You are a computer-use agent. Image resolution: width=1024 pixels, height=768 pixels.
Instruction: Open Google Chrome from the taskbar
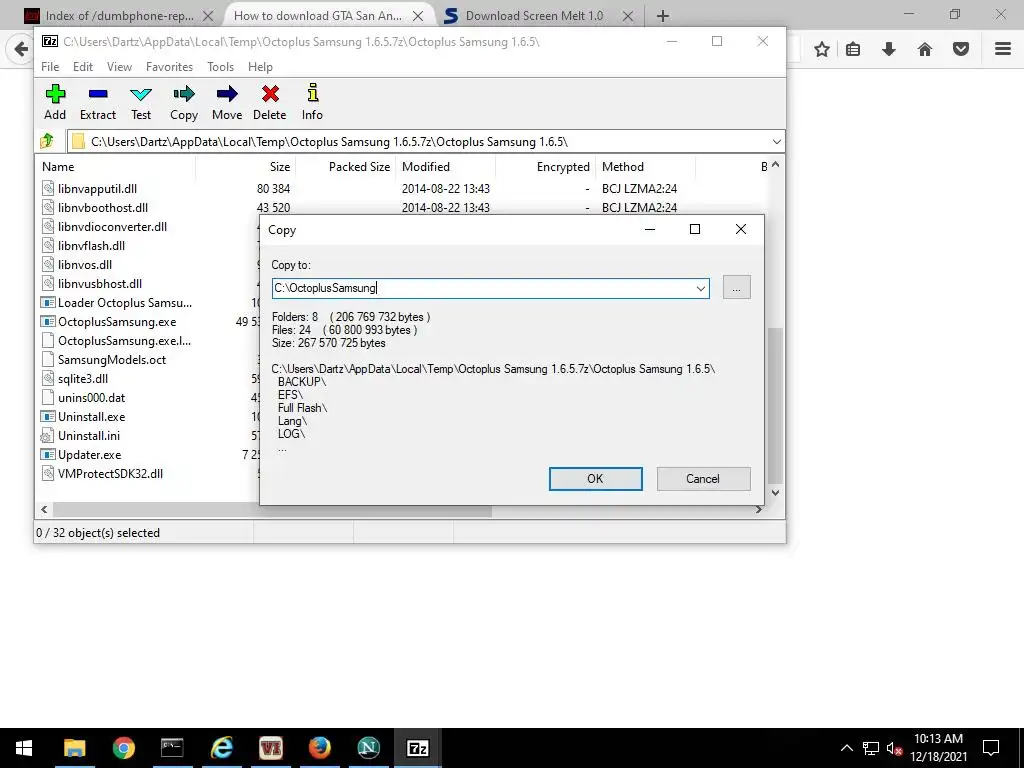click(x=123, y=748)
